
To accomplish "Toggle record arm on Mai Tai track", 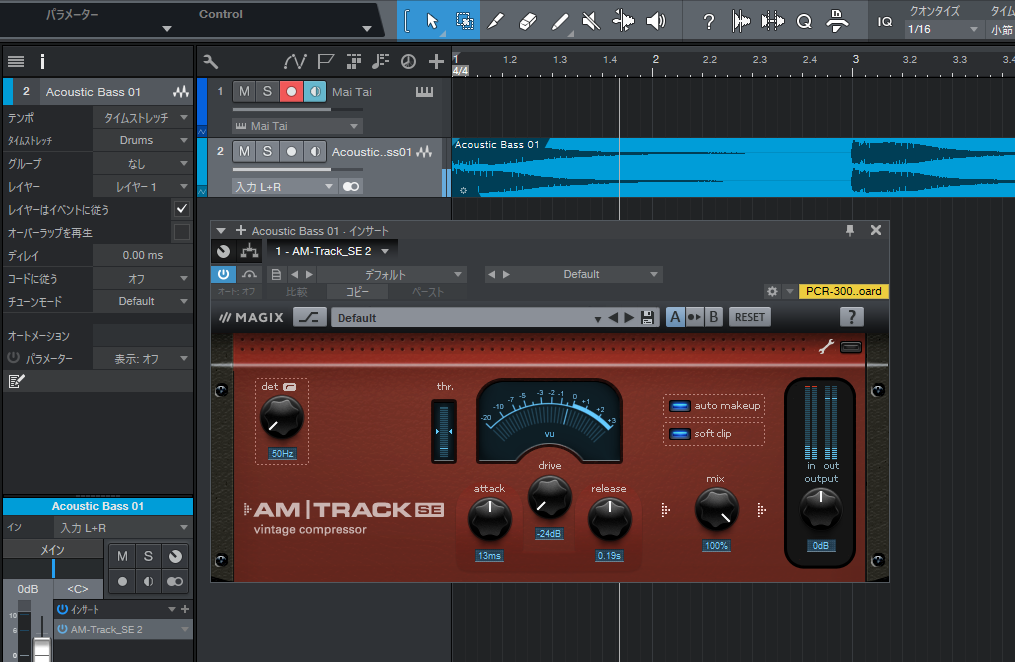I will click(x=291, y=92).
